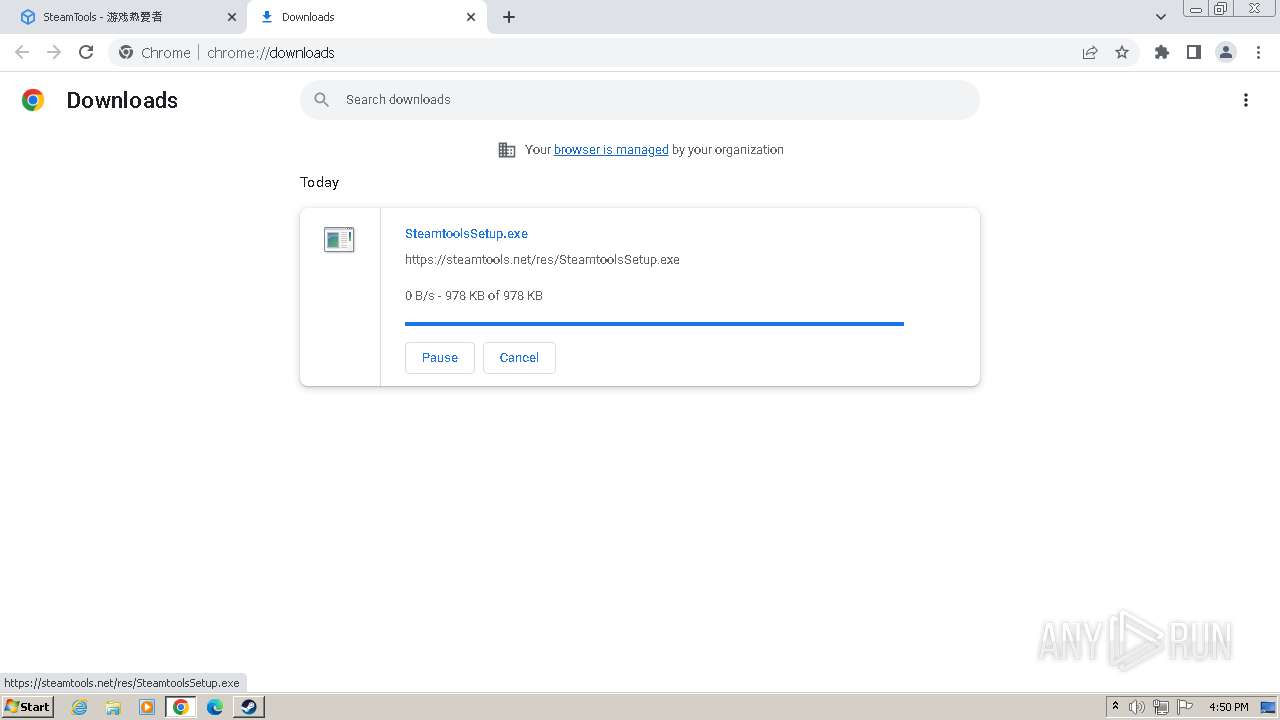
Task: Click the SteamtoolsSetup.exe file icon
Action: 339,240
